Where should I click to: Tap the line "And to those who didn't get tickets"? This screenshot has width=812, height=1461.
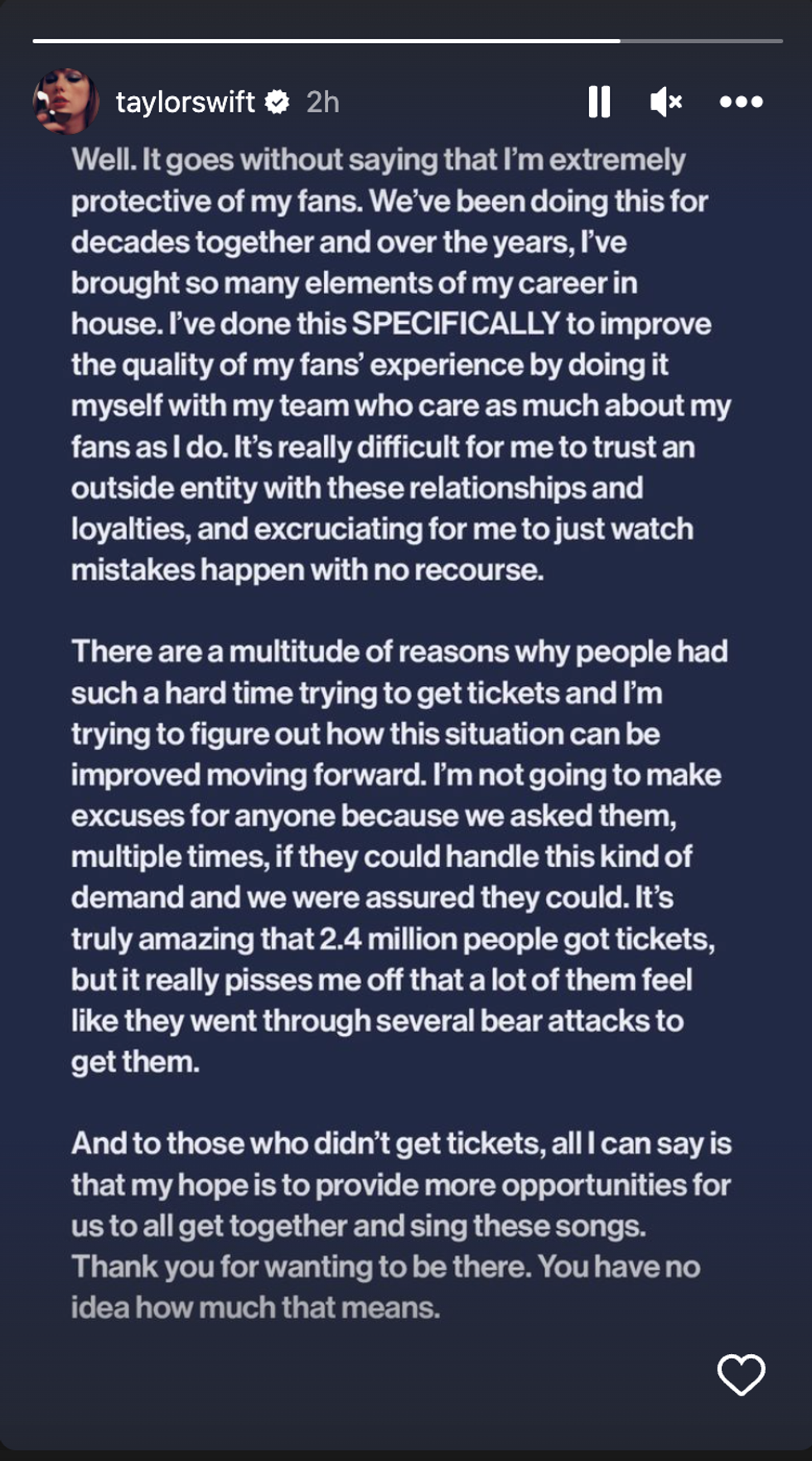[401, 1144]
